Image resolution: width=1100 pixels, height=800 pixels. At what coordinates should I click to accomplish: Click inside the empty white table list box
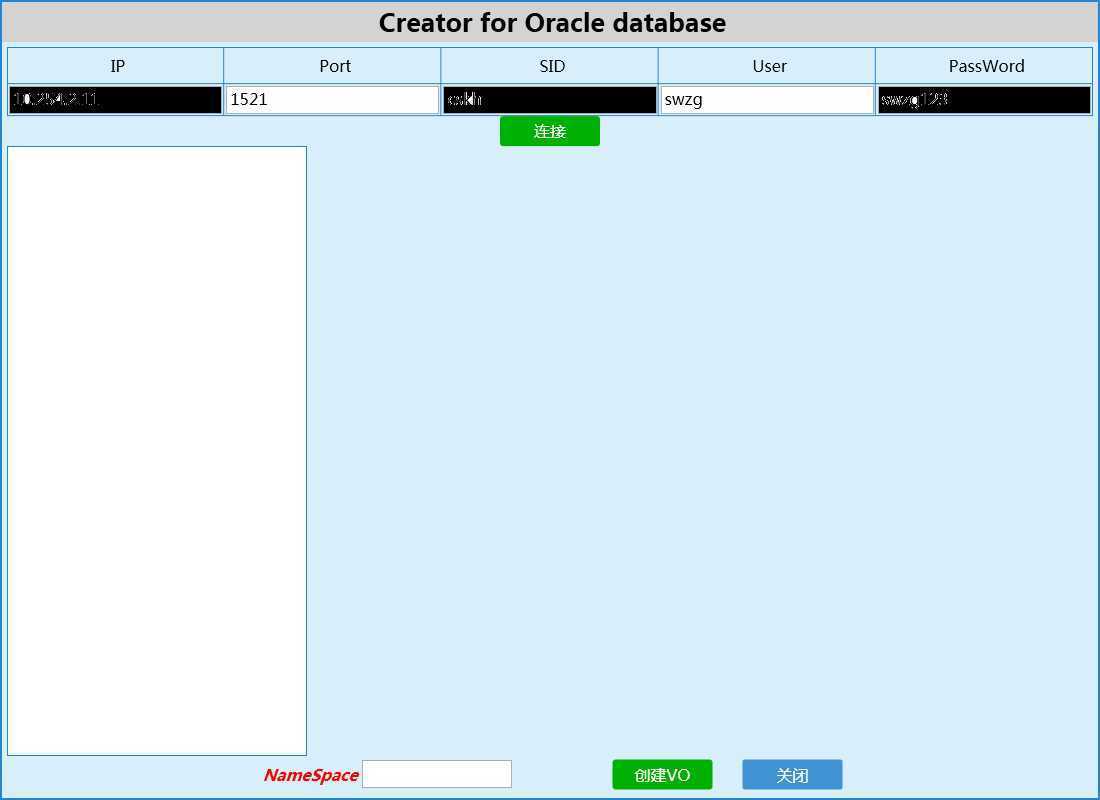click(157, 451)
